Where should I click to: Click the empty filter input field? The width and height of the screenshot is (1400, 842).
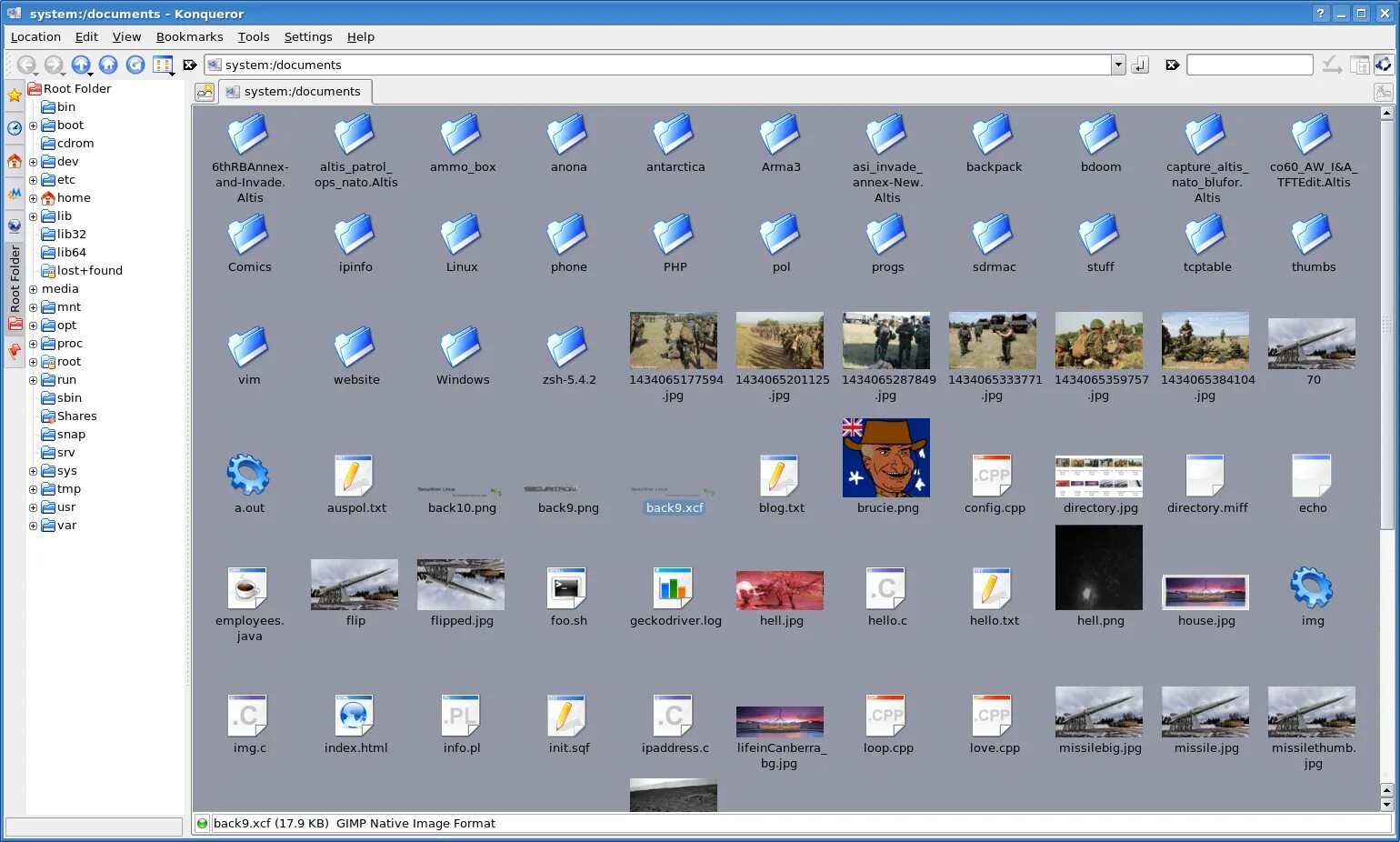pyautogui.click(x=1250, y=65)
